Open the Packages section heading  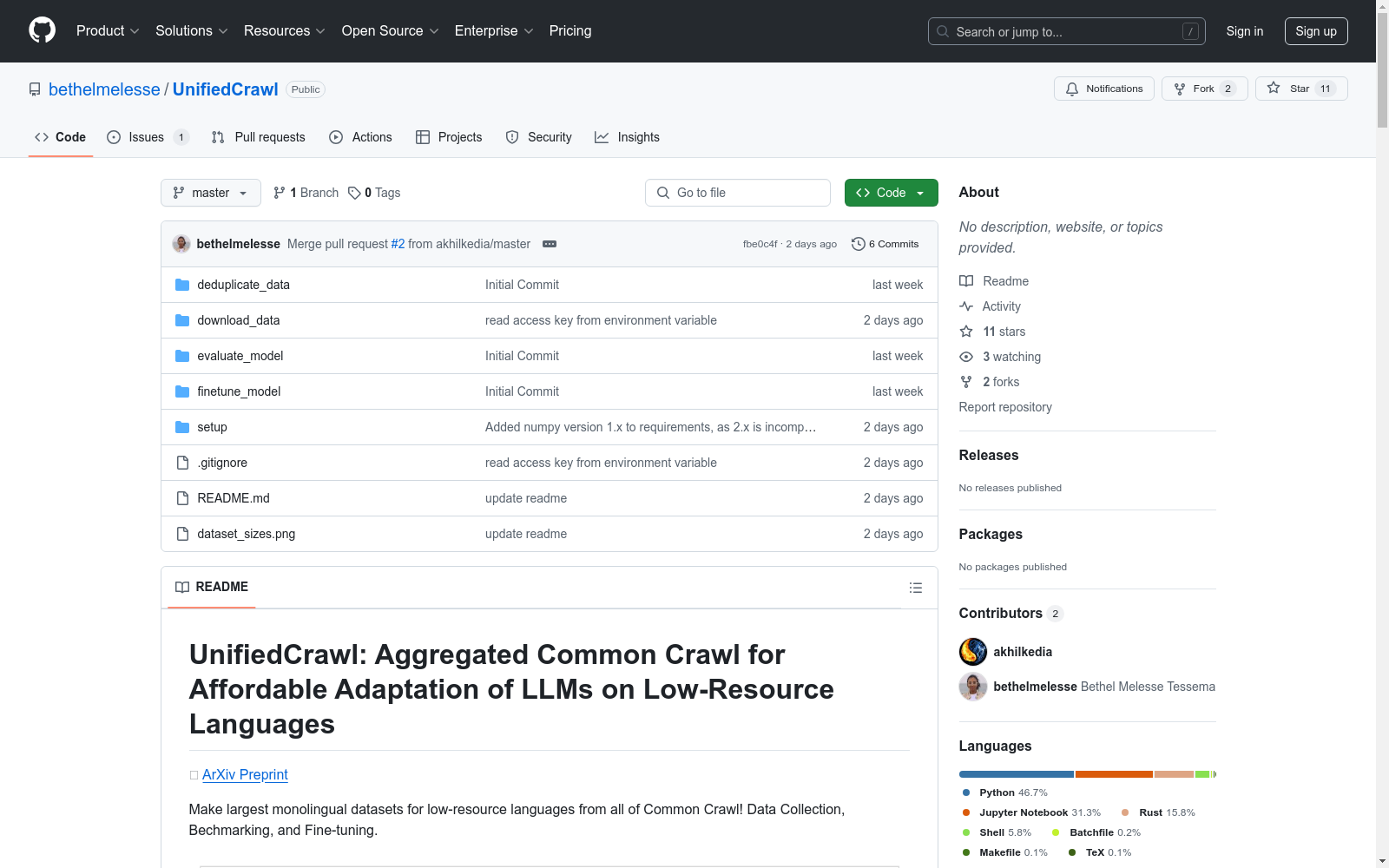991,534
